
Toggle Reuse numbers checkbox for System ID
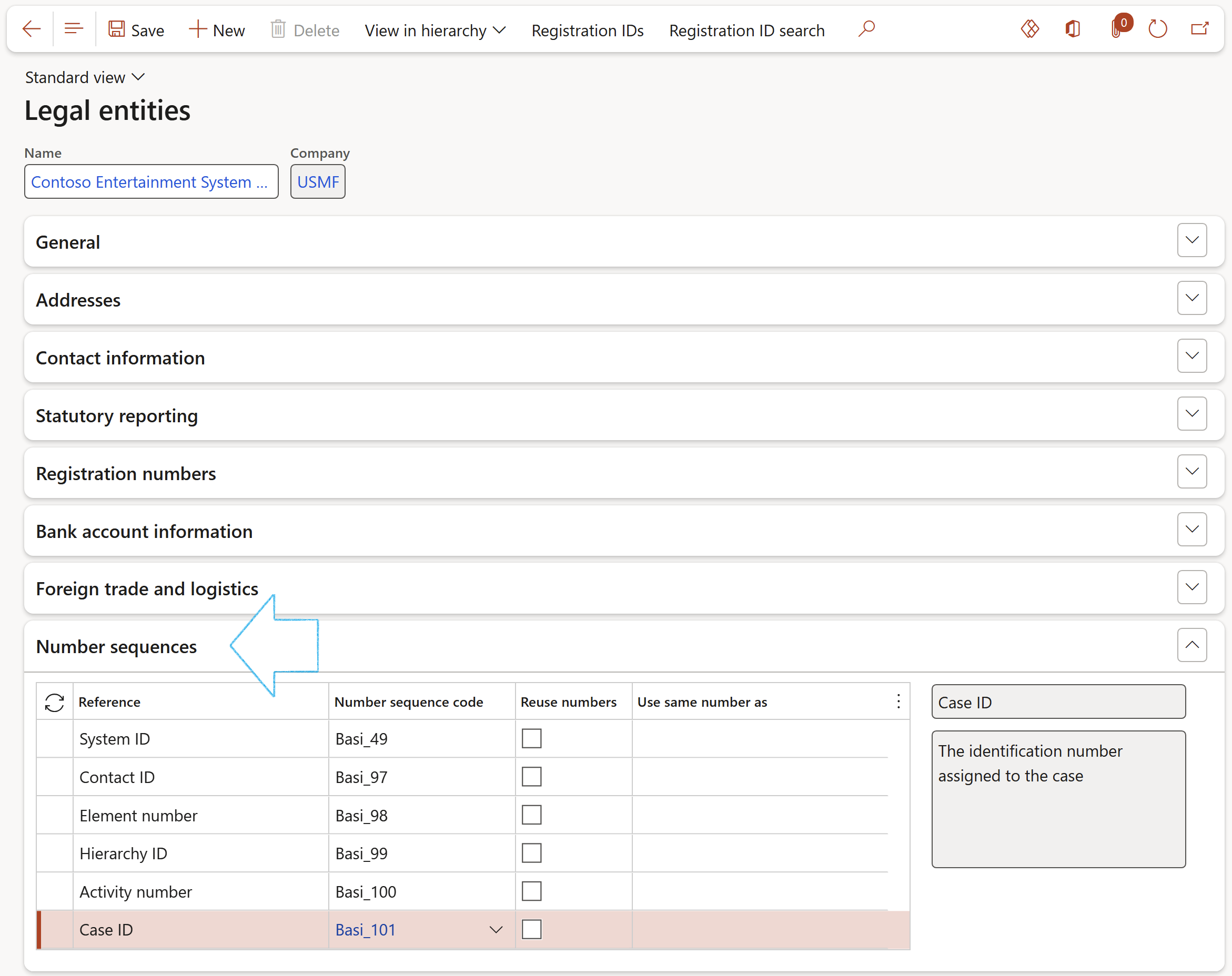(531, 738)
